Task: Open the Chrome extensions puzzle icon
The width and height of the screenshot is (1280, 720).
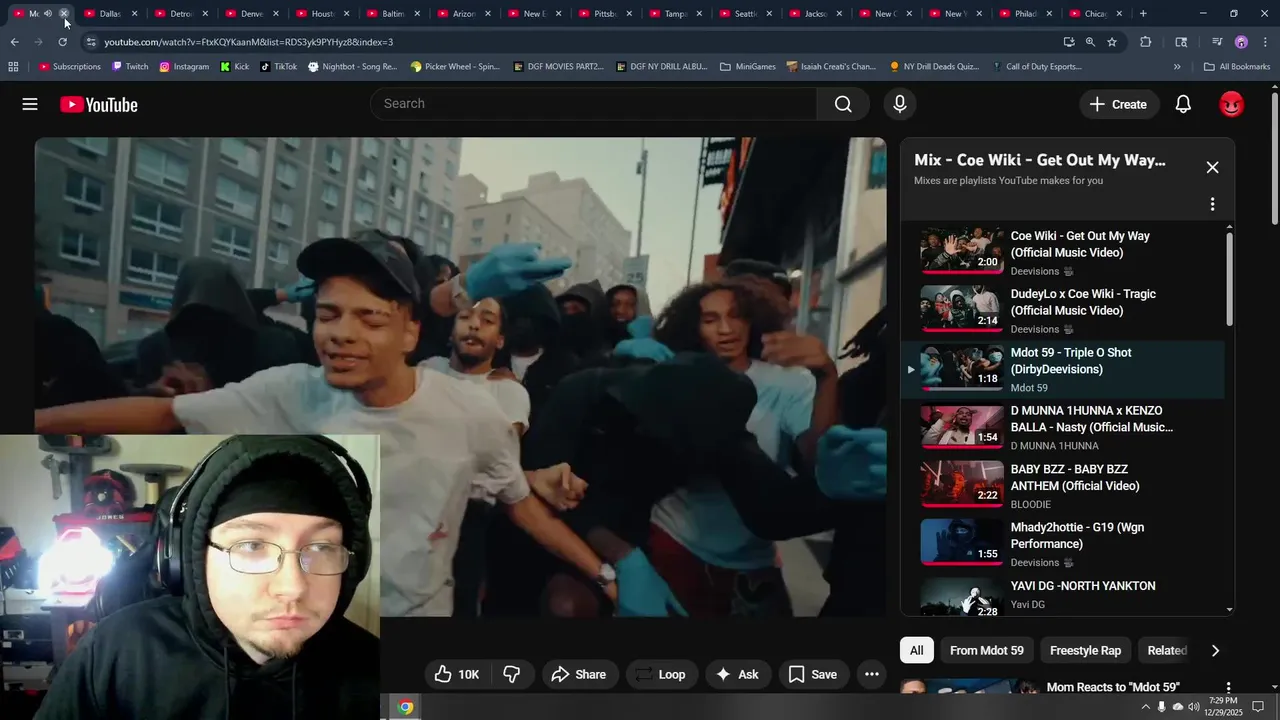Action: pos(1146,42)
